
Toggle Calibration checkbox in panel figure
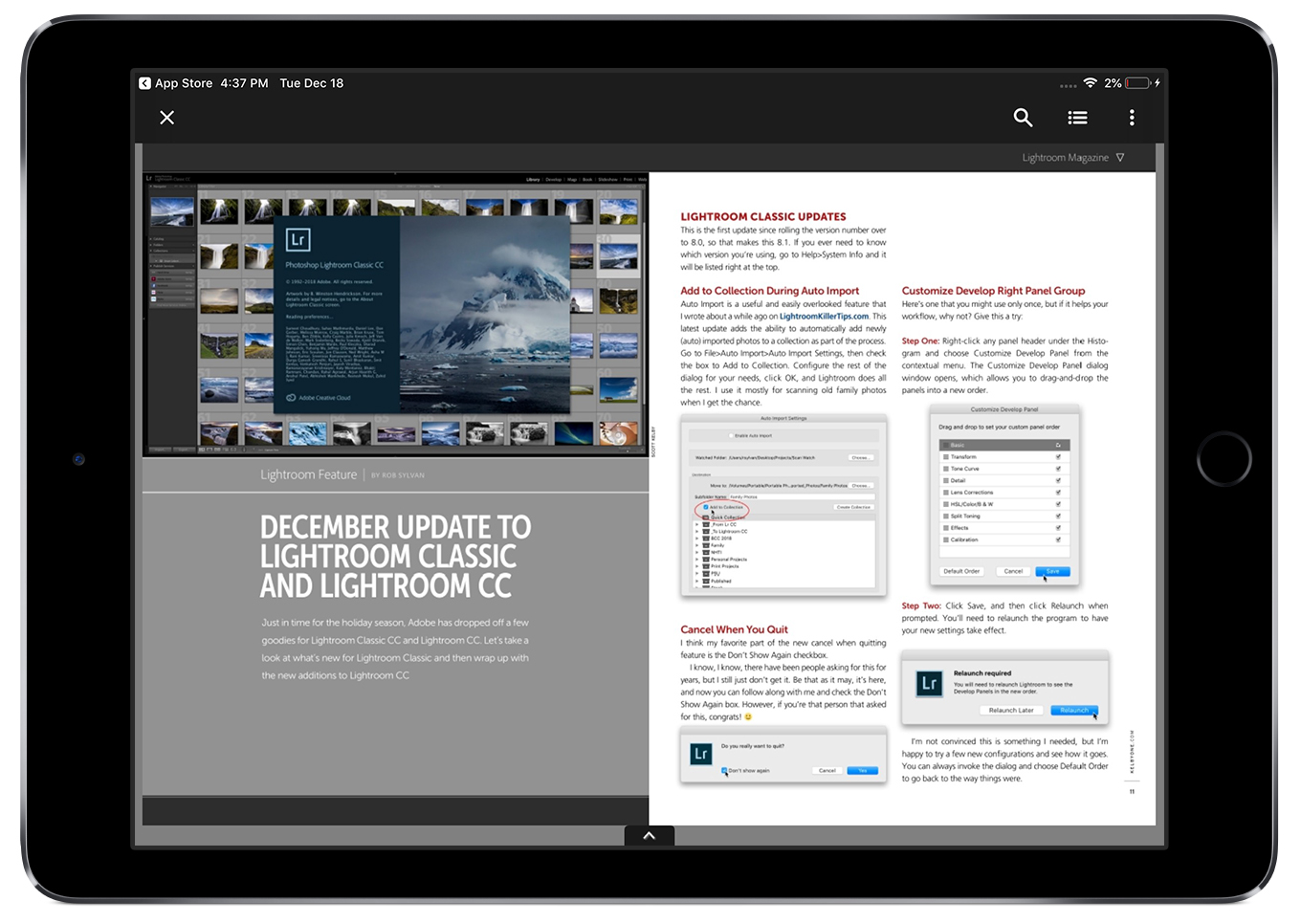coord(1058,539)
